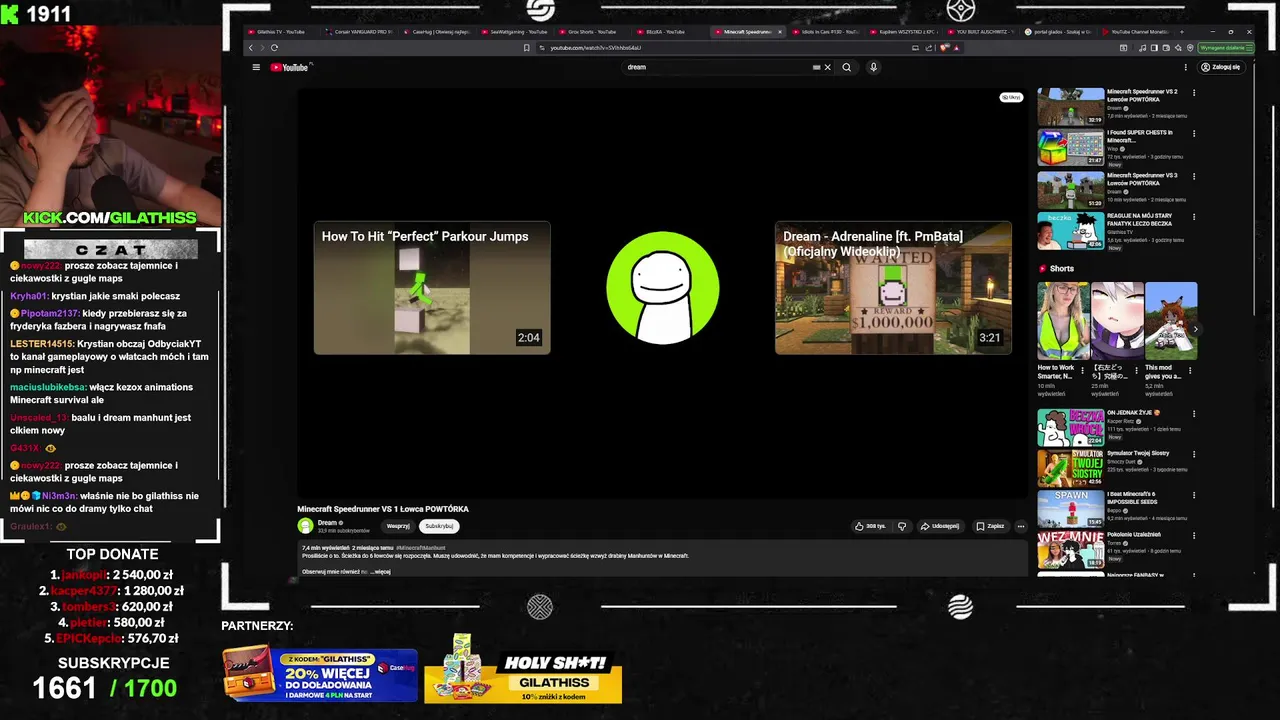
Task: Open options menu for 'Minecraft Speedrunner VS 2' video
Action: tap(1193, 93)
